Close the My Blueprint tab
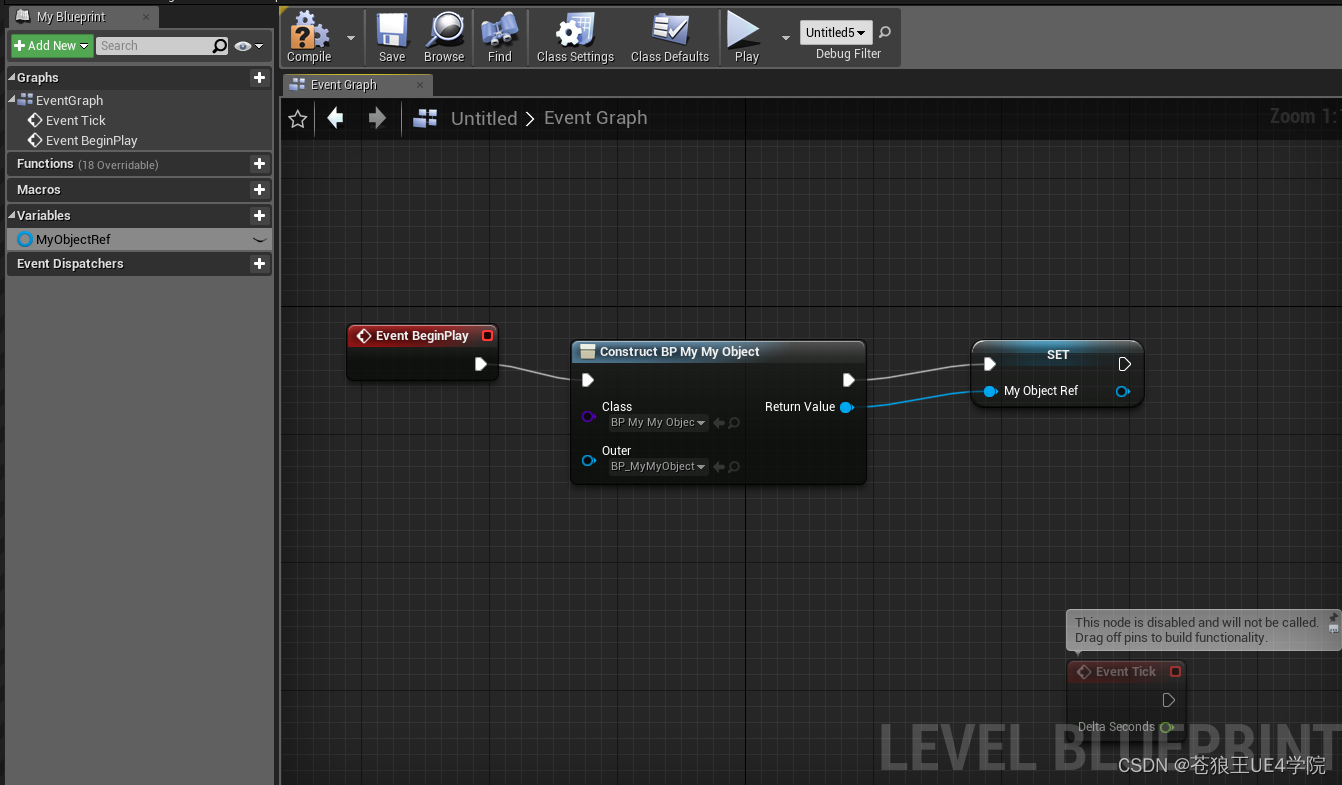Image resolution: width=1342 pixels, height=785 pixels. pyautogui.click(x=146, y=17)
